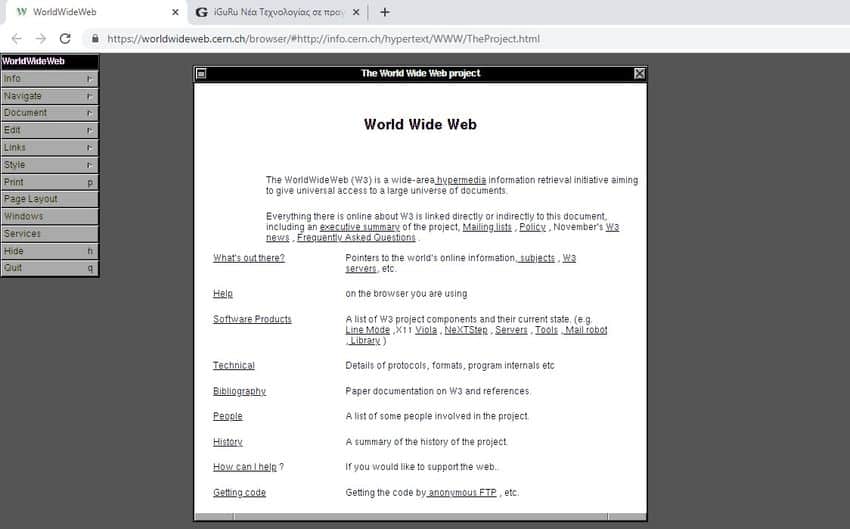
Task: Expand the Style submenu arrow
Action: point(90,165)
